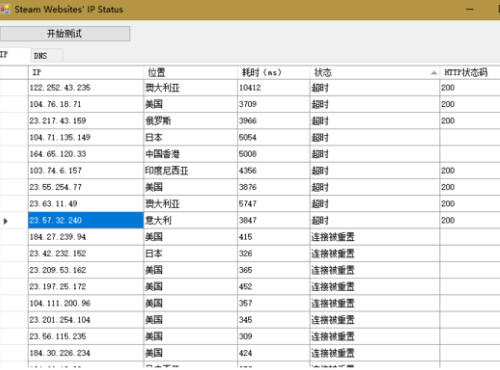This screenshot has width=500, height=370.
Task: Click the current row arrow indicator
Action: 5,221
